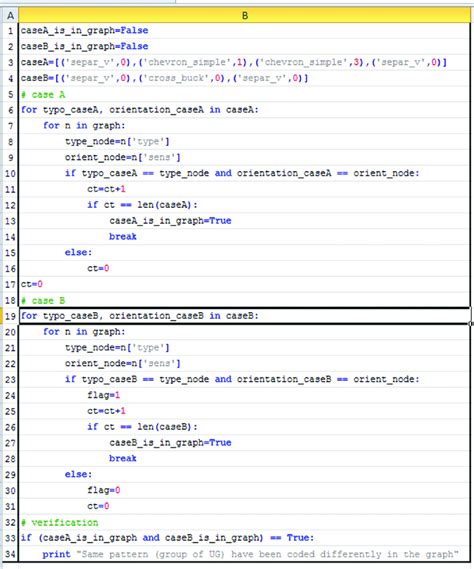Screen dimensions: 474x569
Task: Select row 1 header
Action: (x=10, y=30)
